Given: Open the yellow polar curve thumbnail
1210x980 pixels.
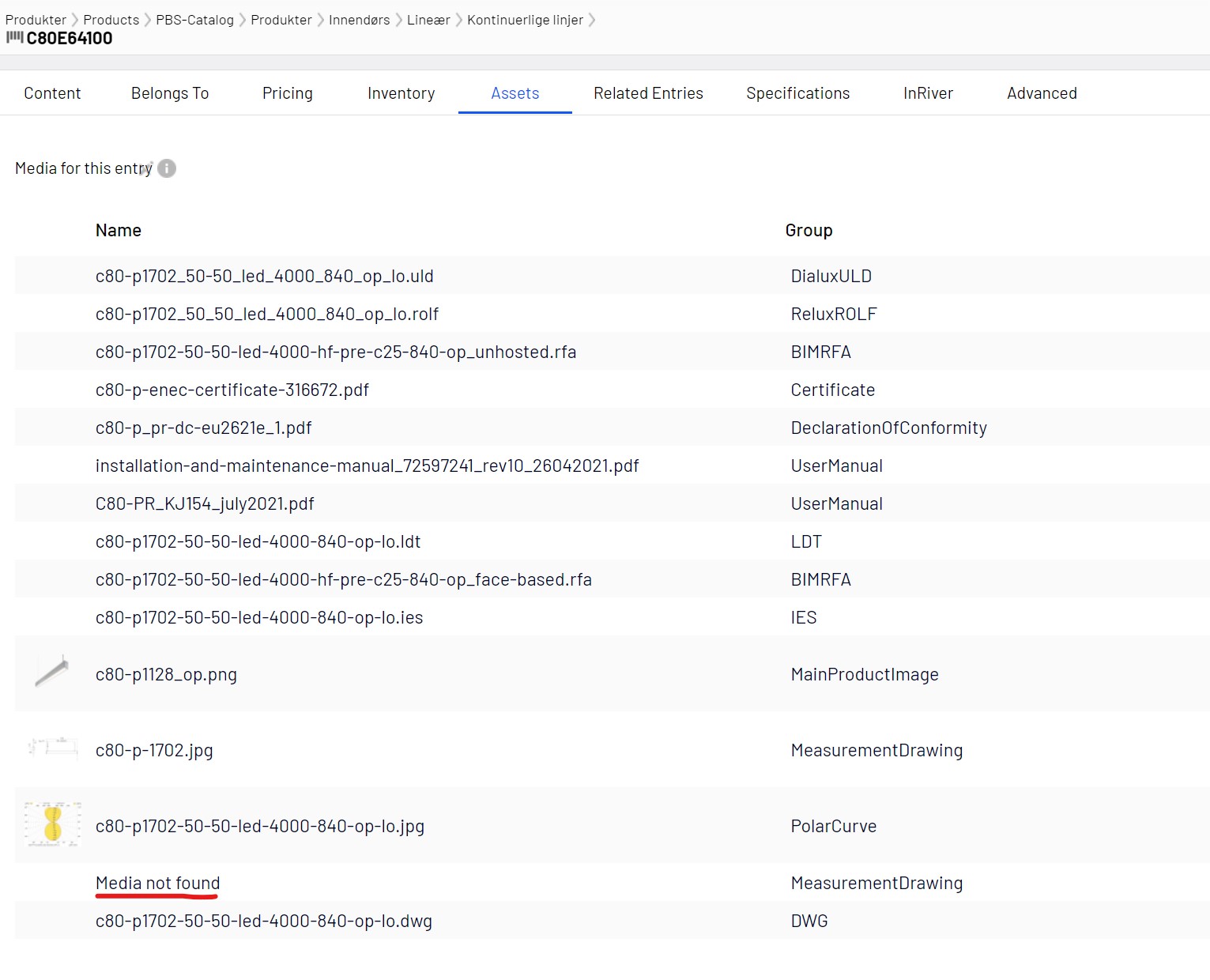Looking at the screenshot, I should click(52, 824).
